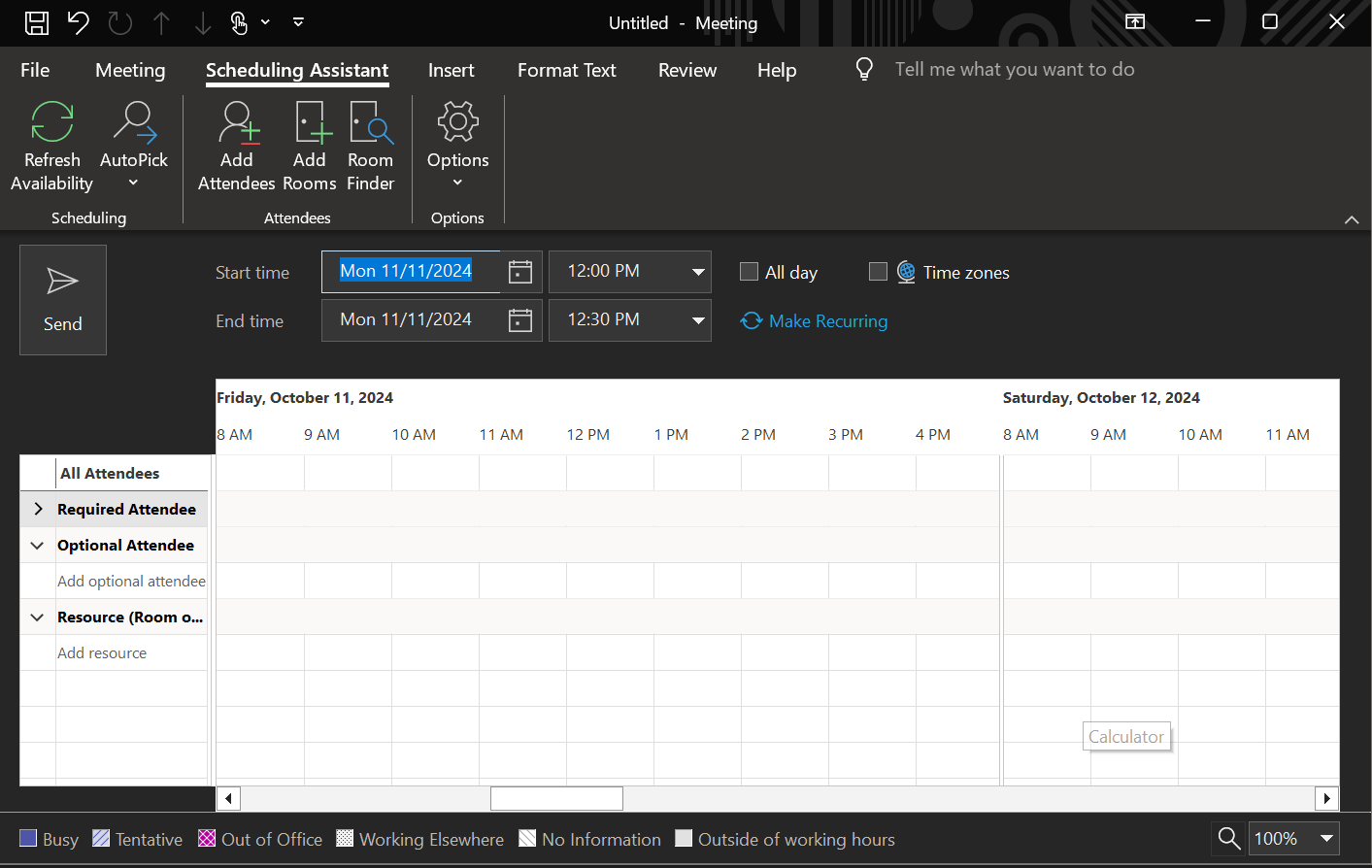Click the Undo icon

click(x=78, y=22)
